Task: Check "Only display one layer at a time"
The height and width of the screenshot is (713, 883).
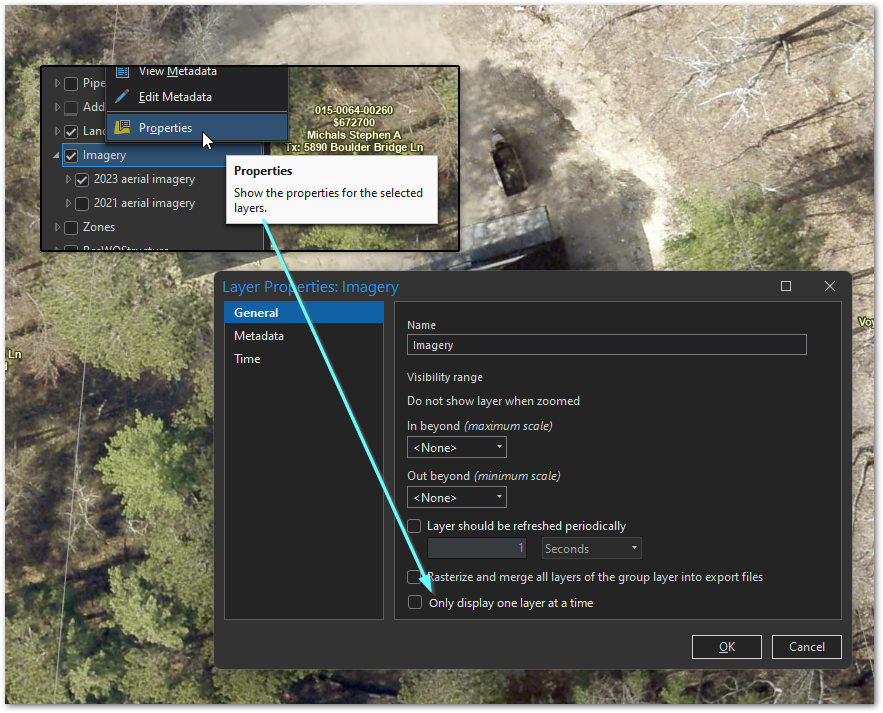Action: click(x=415, y=602)
